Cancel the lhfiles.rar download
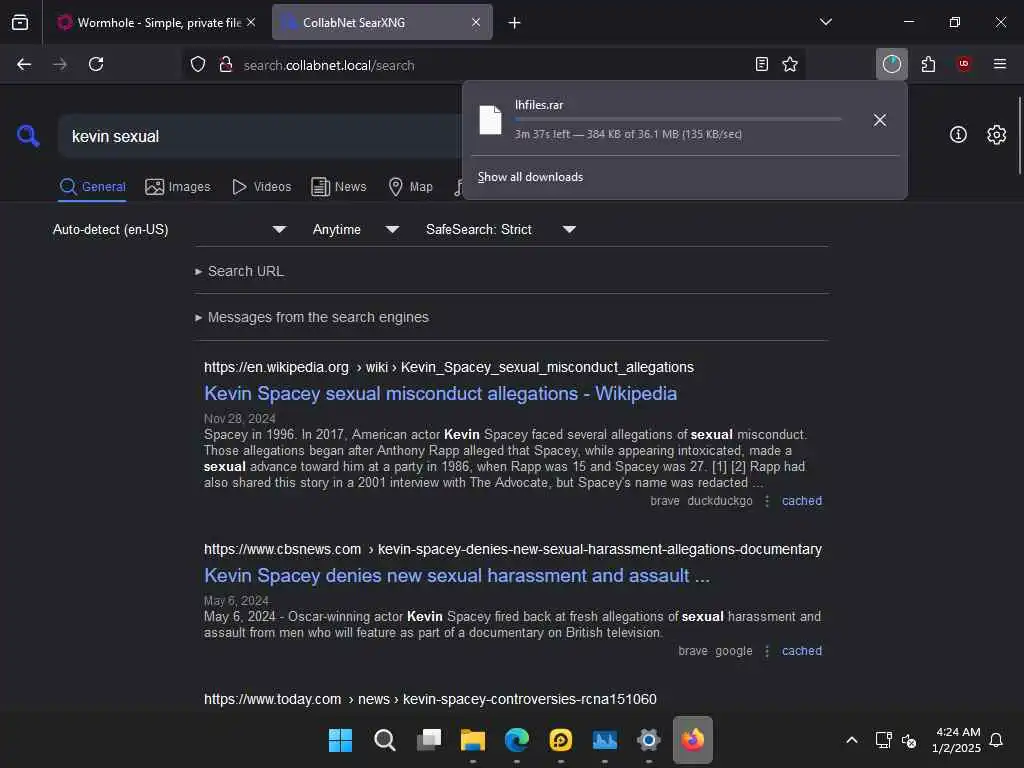The width and height of the screenshot is (1024, 768). click(880, 120)
